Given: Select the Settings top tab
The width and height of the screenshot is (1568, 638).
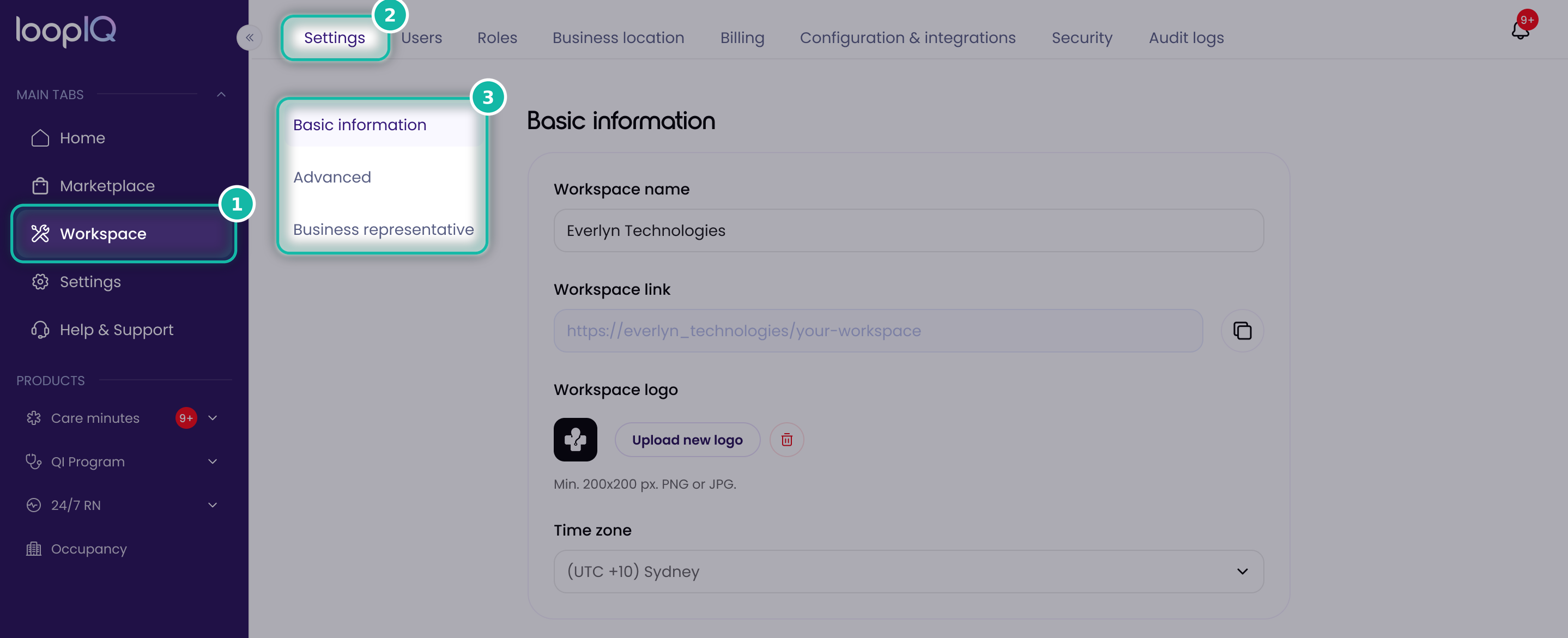Looking at the screenshot, I should [334, 38].
